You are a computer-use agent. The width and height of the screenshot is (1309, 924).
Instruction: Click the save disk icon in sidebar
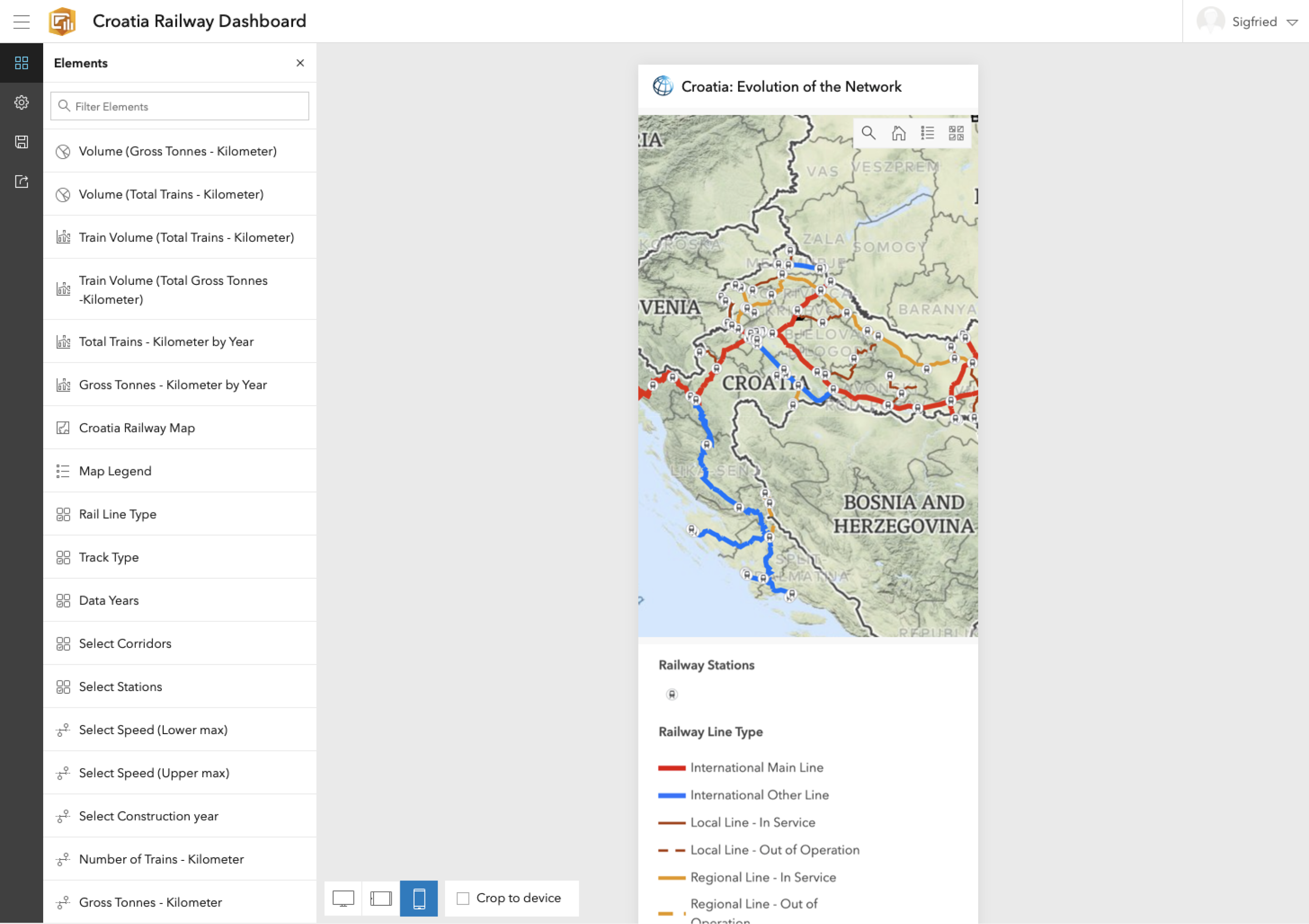21,142
